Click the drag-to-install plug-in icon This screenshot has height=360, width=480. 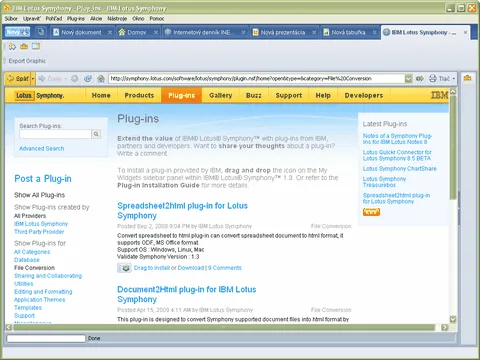tap(124, 268)
